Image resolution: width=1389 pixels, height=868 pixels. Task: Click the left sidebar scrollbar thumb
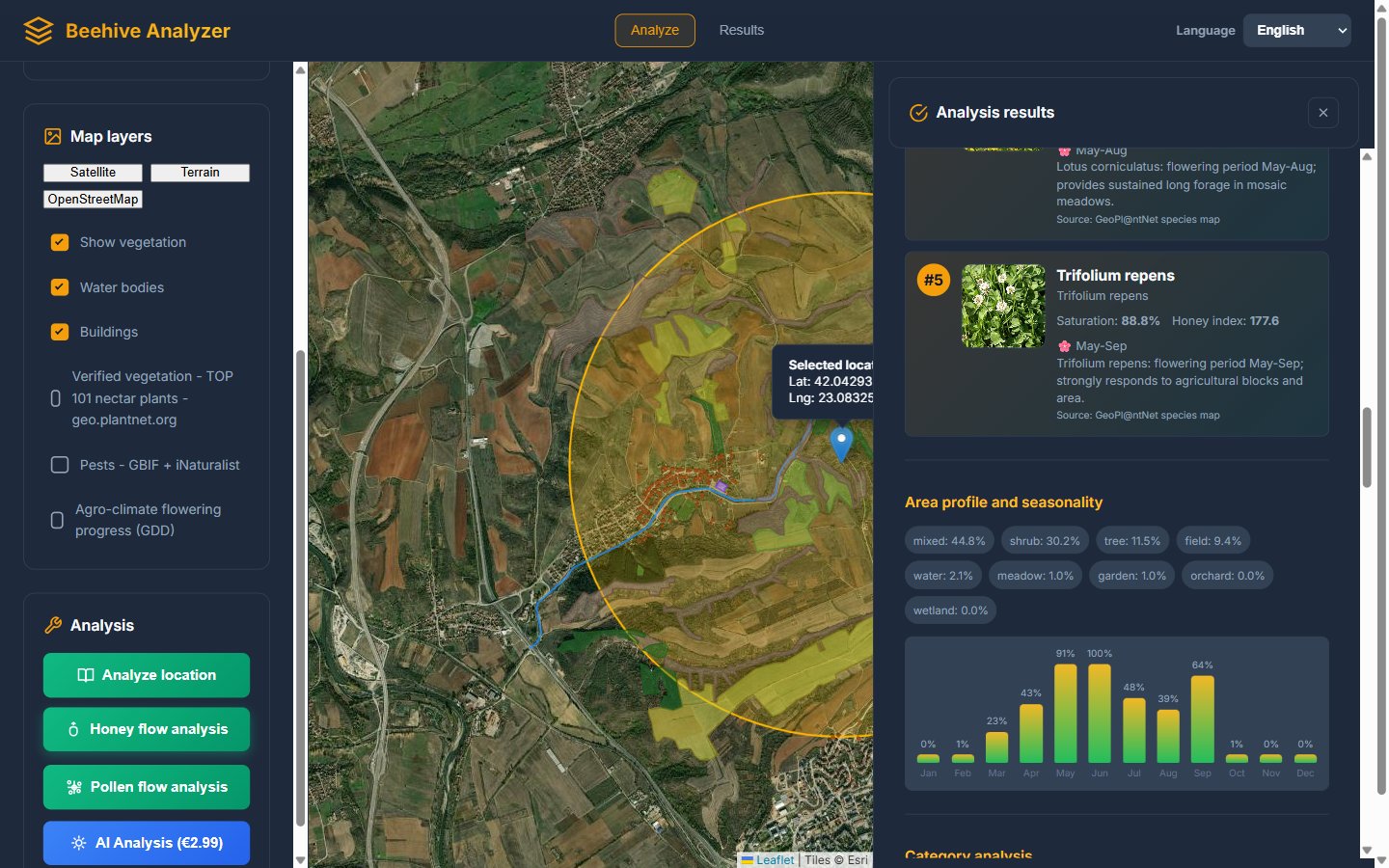click(x=300, y=588)
